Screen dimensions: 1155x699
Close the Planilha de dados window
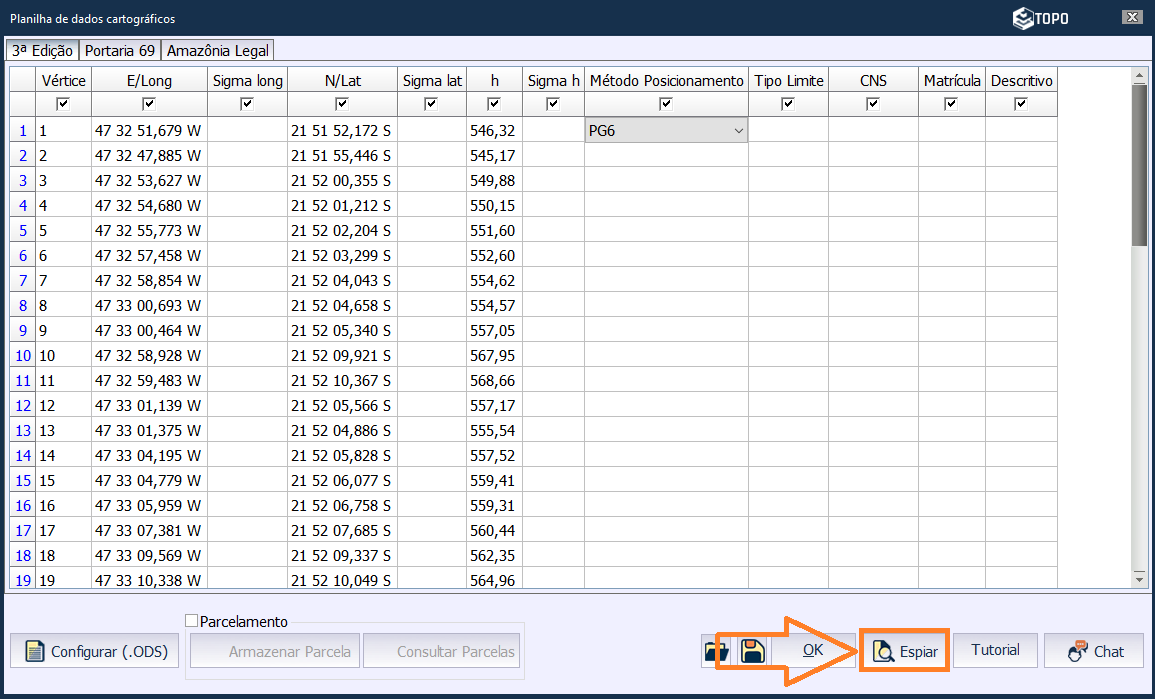1132,18
